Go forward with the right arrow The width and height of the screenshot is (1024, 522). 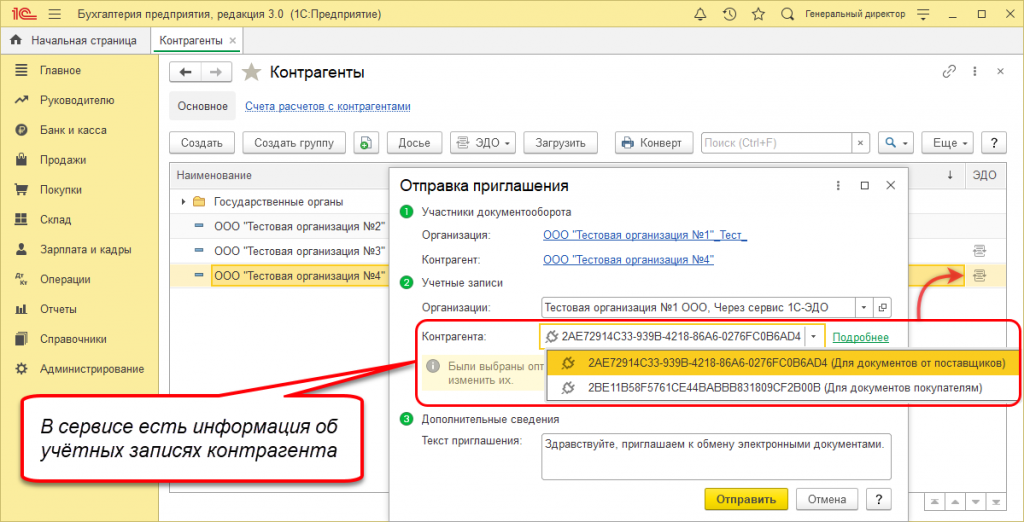coord(216,73)
